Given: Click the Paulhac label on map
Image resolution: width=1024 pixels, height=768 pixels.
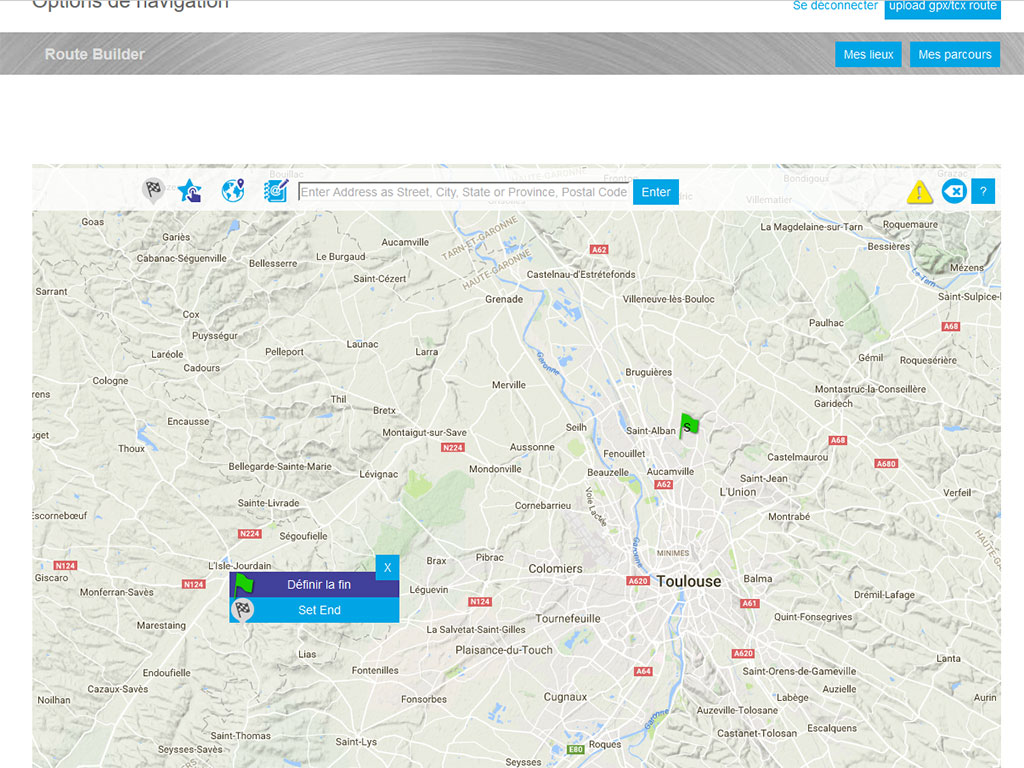Looking at the screenshot, I should click(826, 323).
